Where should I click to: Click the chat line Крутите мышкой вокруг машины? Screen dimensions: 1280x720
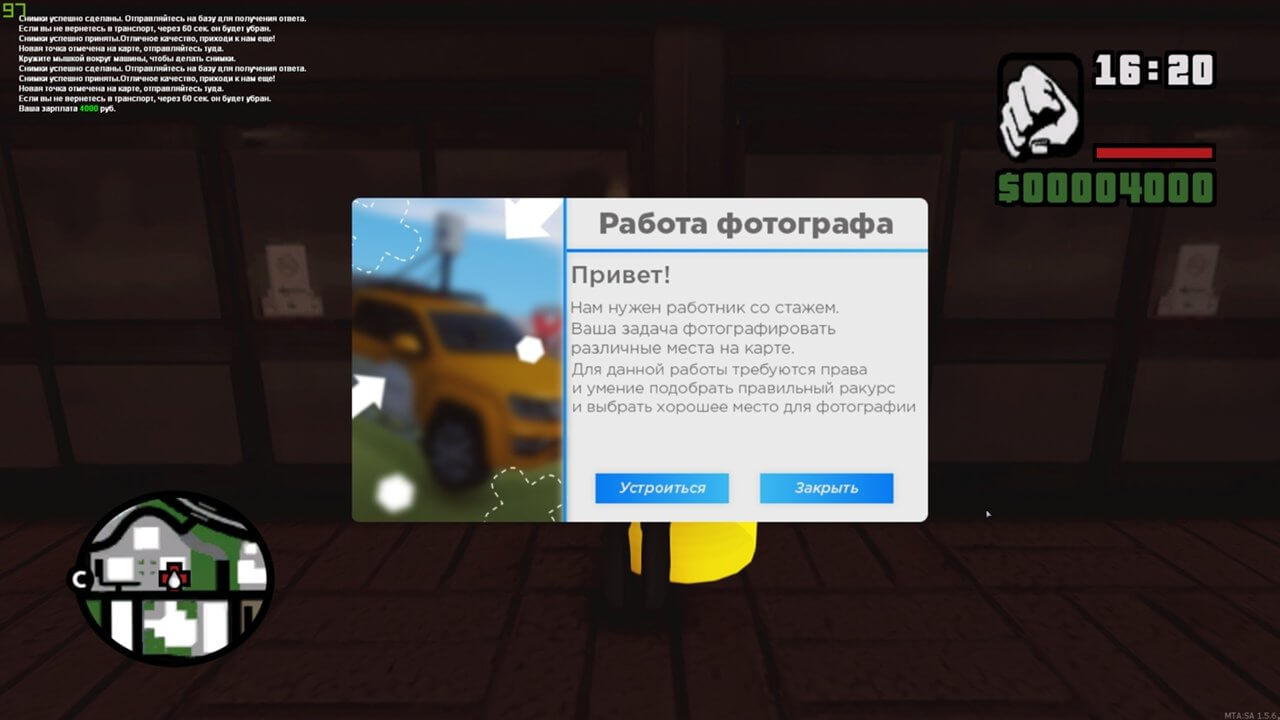coord(126,58)
